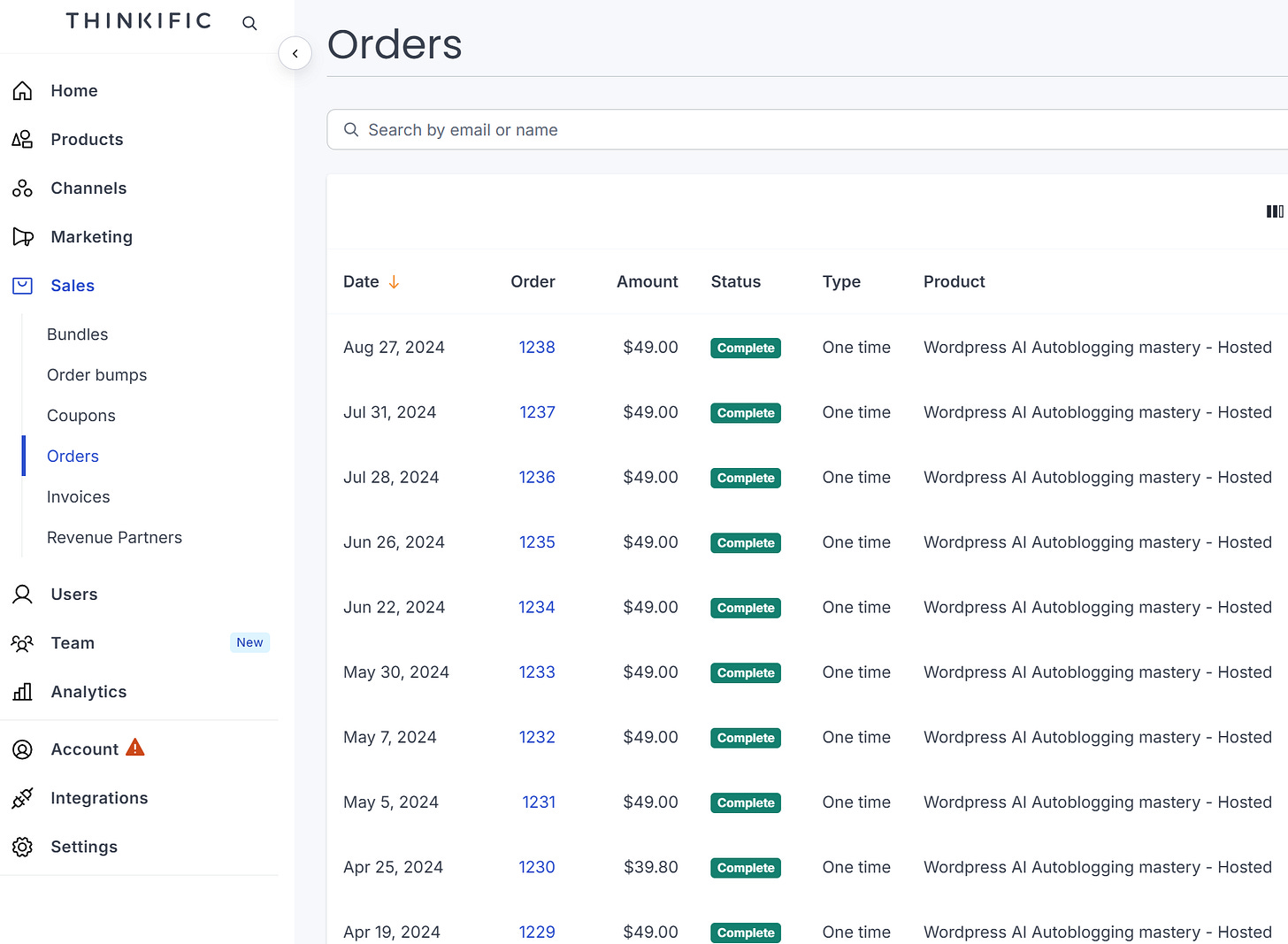The image size is (1288, 944).
Task: Open order 1233
Action: 537,672
